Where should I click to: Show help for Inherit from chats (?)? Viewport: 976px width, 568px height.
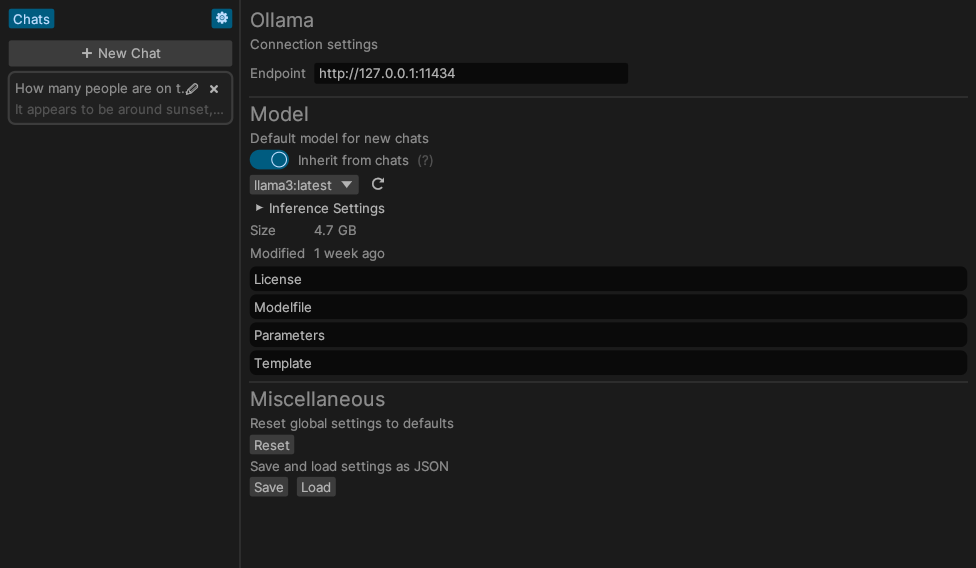coord(425,161)
